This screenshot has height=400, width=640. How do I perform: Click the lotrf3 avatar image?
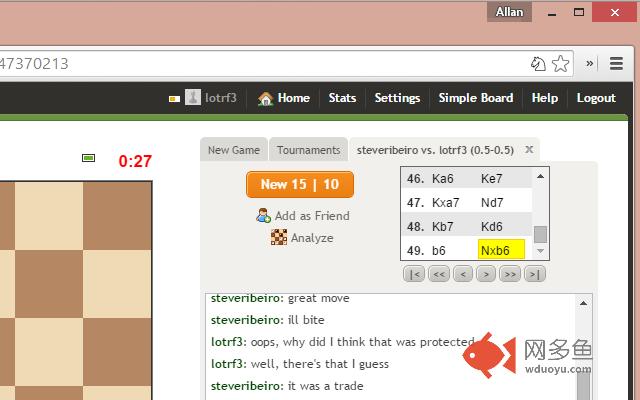pyautogui.click(x=193, y=98)
